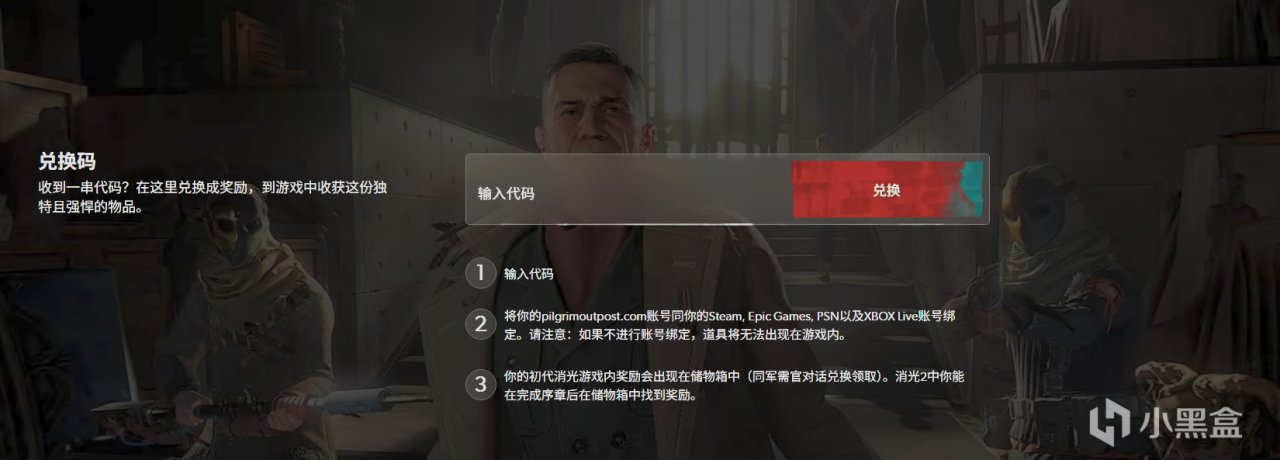Image resolution: width=1280 pixels, height=460 pixels.
Task: Click the step 1 输入代码 instruction text
Action: tap(529, 273)
